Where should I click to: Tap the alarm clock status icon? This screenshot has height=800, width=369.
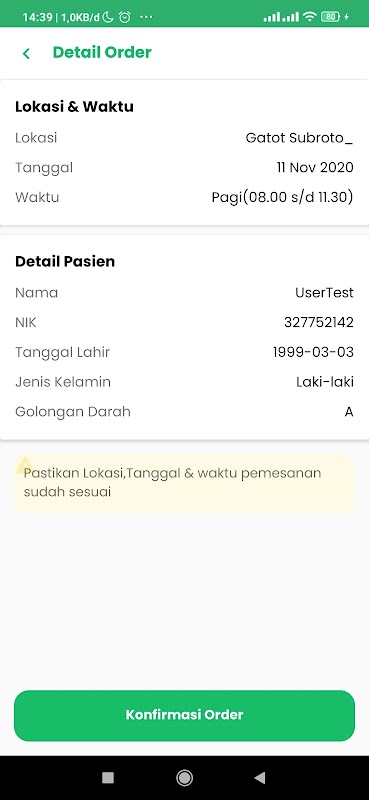125,17
